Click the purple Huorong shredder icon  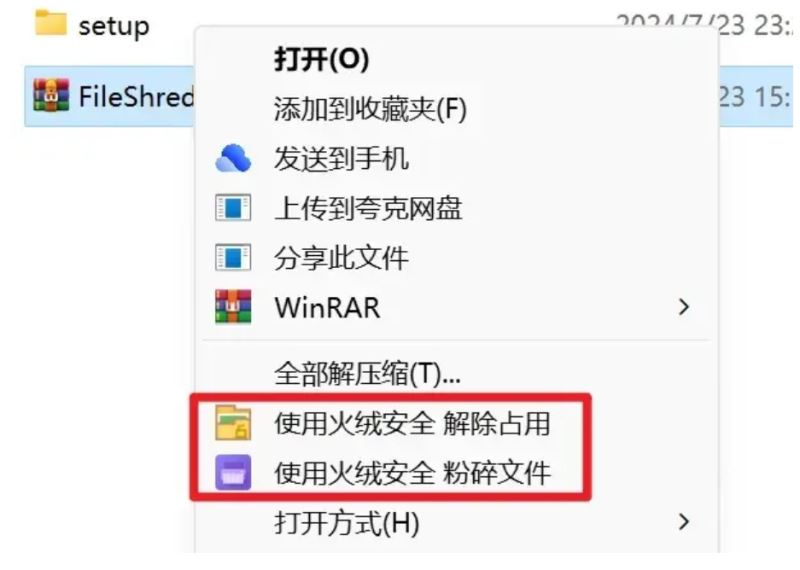pyautogui.click(x=233, y=473)
